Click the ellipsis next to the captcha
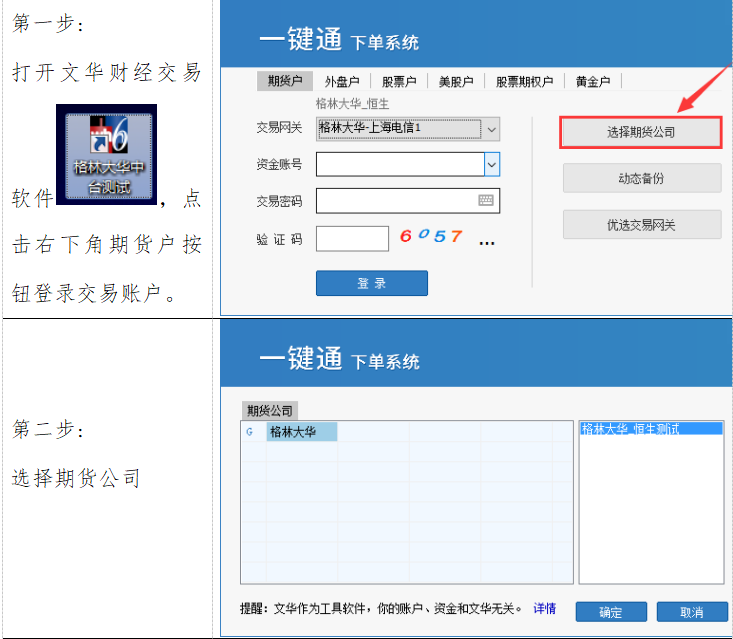The width and height of the screenshot is (733, 639). 487,243
